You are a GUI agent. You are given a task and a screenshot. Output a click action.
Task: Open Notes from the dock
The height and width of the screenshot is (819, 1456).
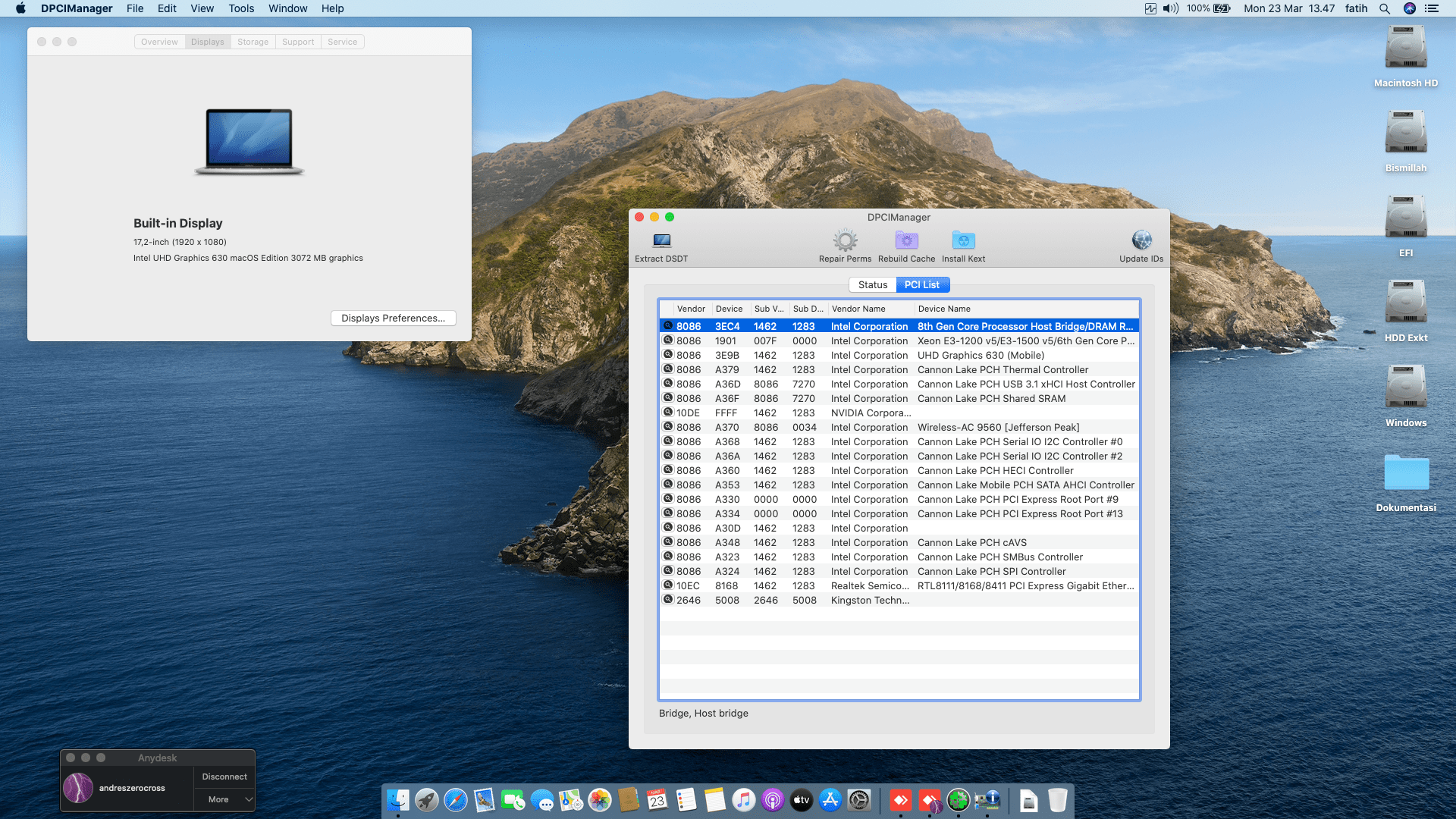pyautogui.click(x=715, y=800)
